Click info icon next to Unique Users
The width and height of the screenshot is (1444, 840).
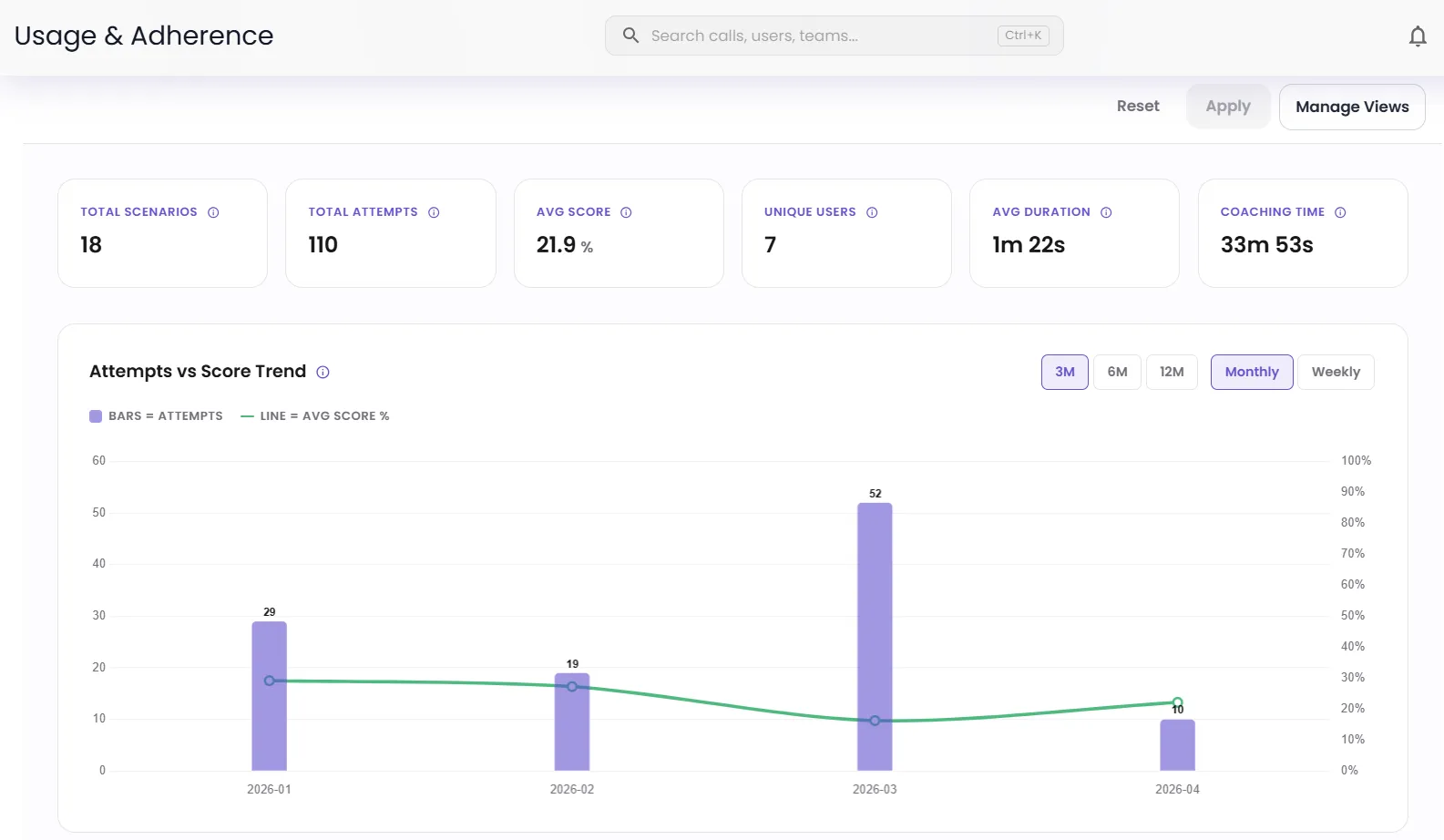[x=872, y=212]
